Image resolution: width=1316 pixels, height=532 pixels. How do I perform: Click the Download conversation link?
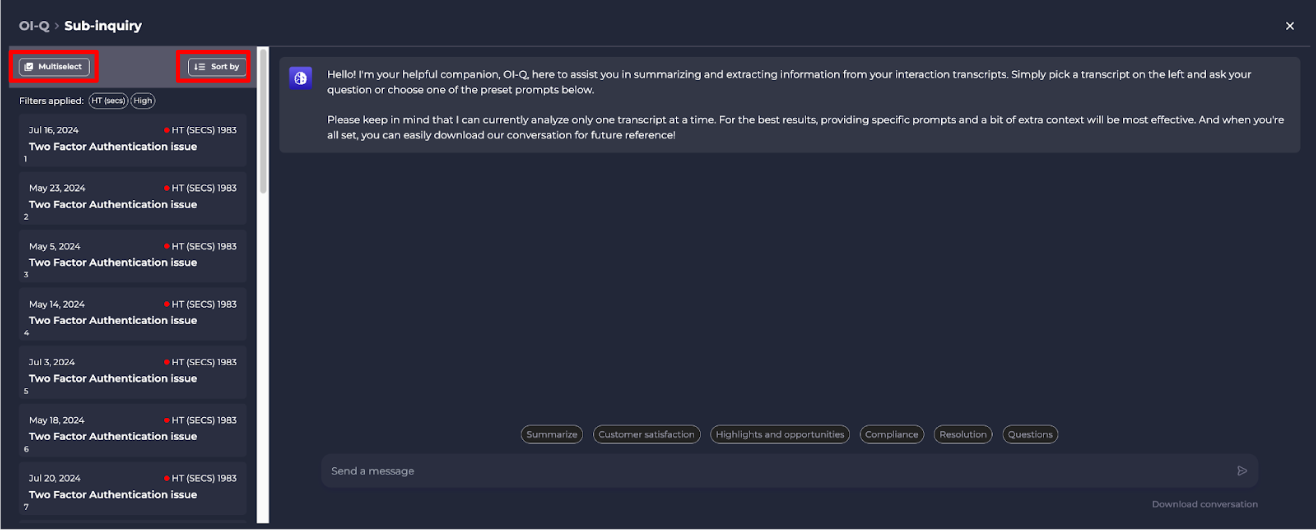(1204, 505)
